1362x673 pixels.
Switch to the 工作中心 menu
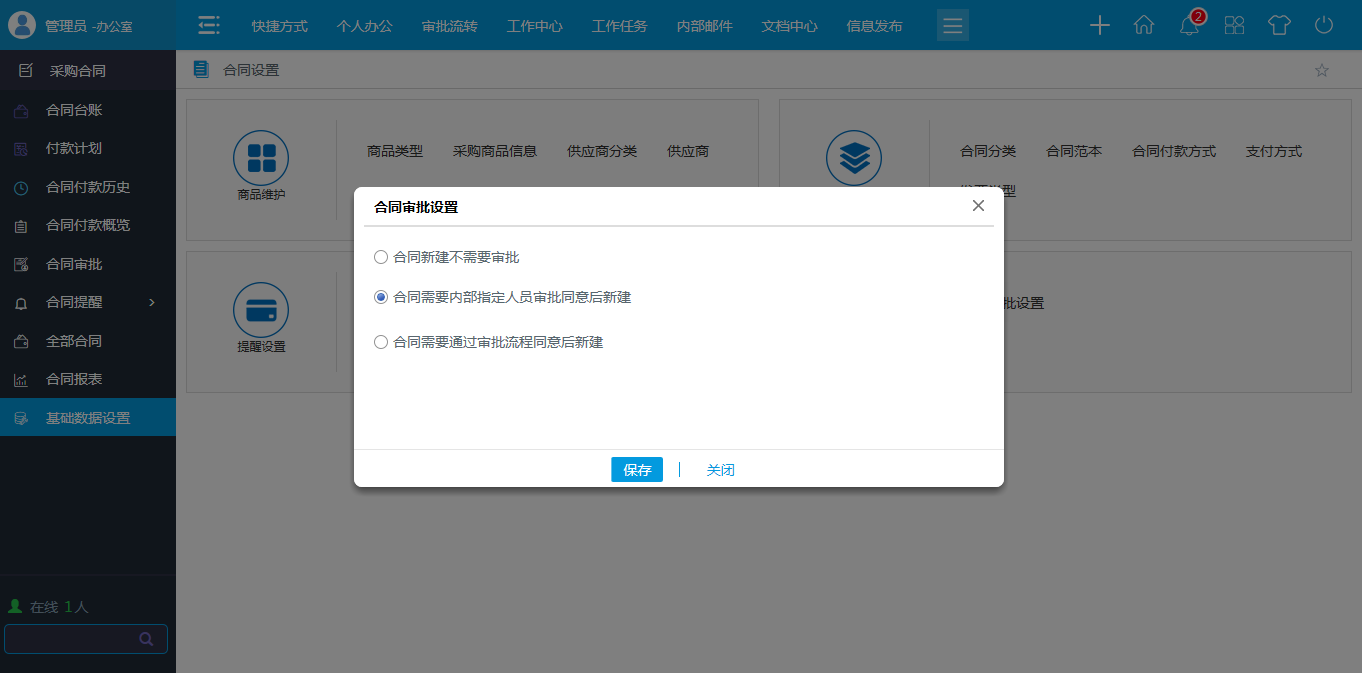[534, 27]
